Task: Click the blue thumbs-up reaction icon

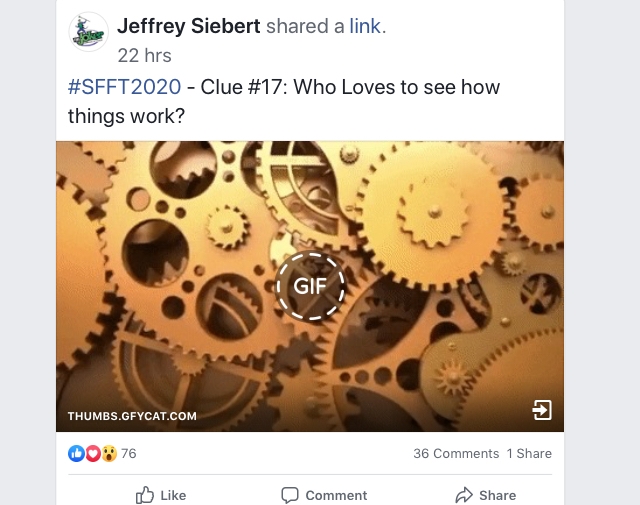Action: point(76,454)
